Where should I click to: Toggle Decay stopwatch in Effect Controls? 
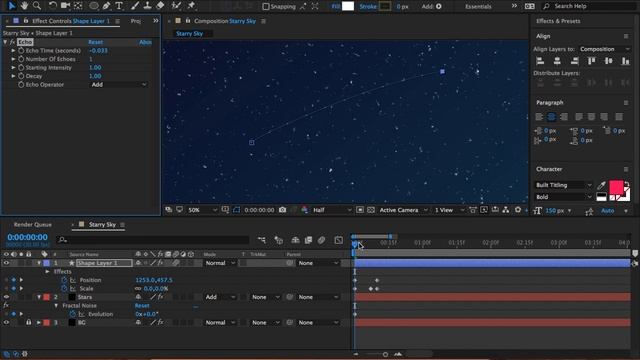21,76
